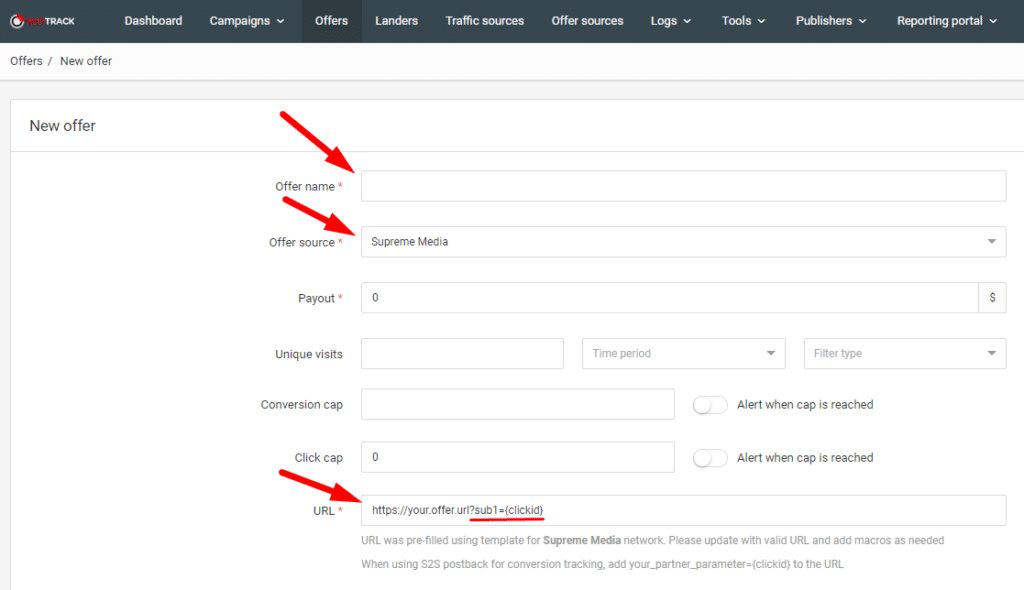The image size is (1024, 590).
Task: Expand the Logs dropdown menu
Action: pyautogui.click(x=671, y=21)
